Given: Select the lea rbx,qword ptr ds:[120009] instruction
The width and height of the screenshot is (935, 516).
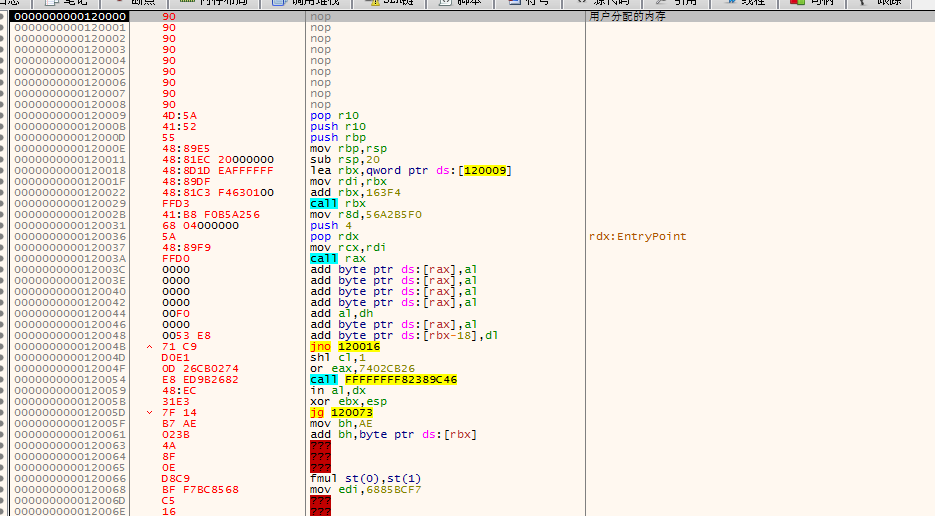Looking at the screenshot, I should coord(410,170).
